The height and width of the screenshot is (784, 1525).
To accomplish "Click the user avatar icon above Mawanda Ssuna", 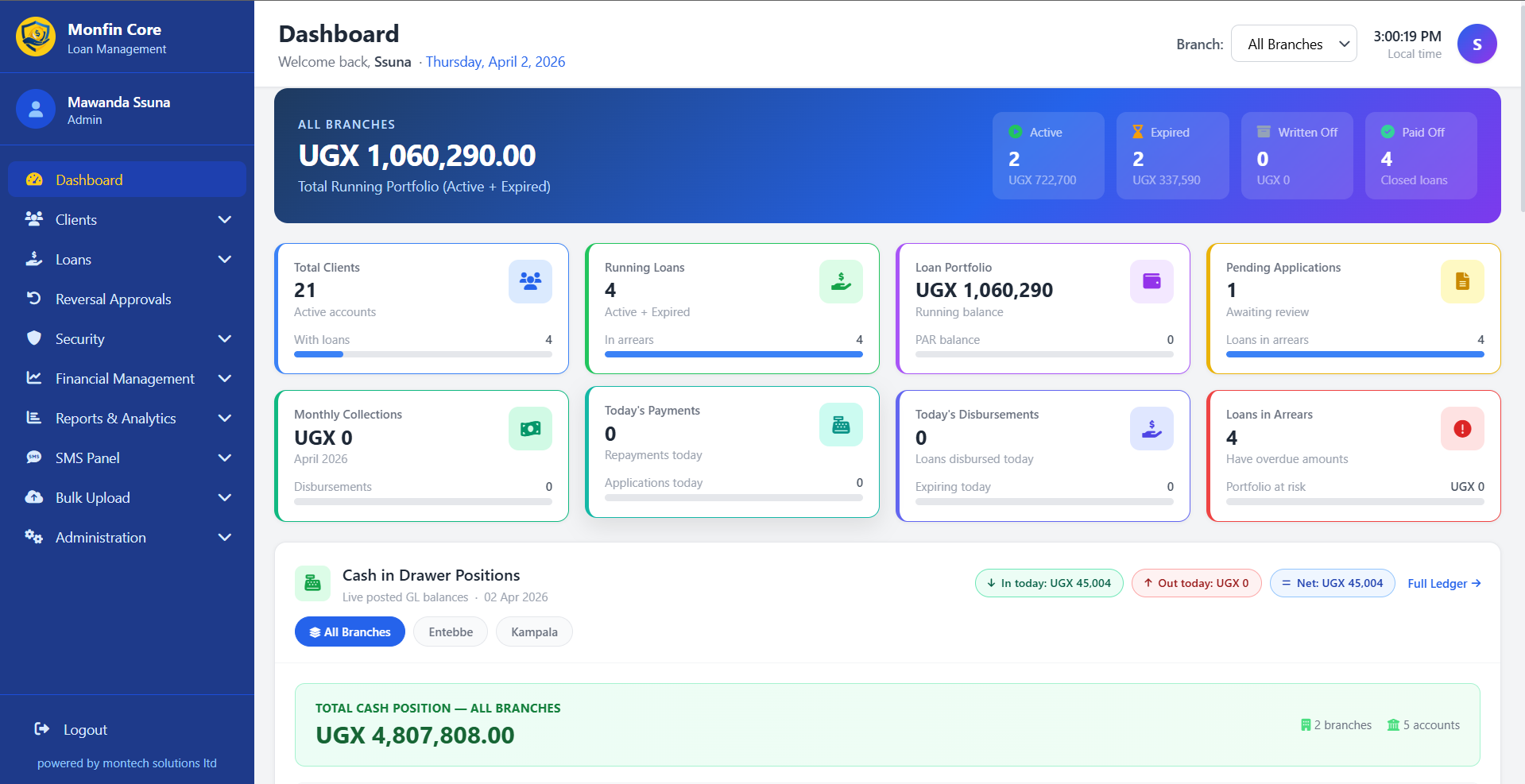I will (x=36, y=109).
